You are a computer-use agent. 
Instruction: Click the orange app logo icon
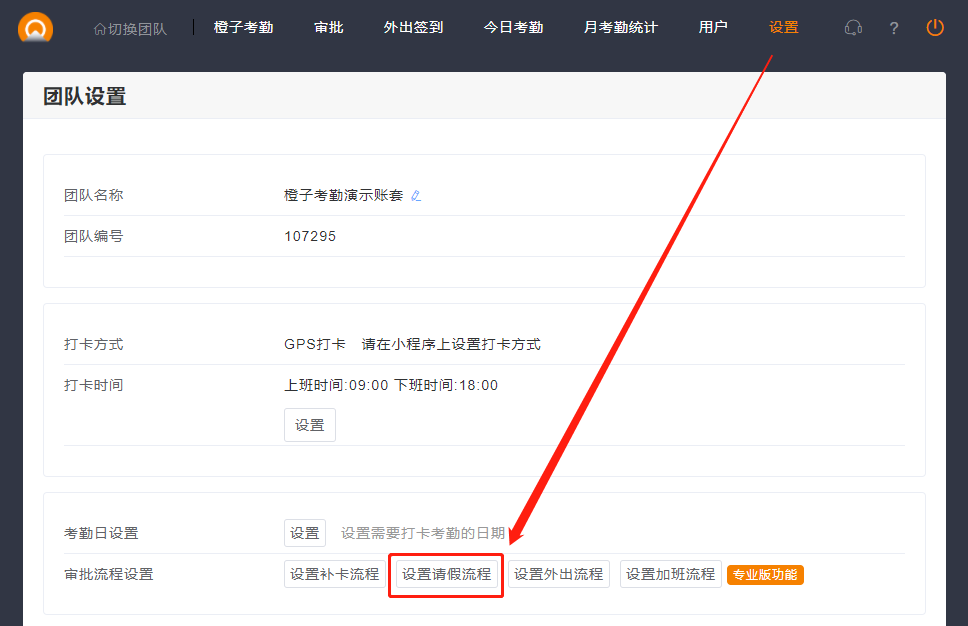click(x=36, y=28)
